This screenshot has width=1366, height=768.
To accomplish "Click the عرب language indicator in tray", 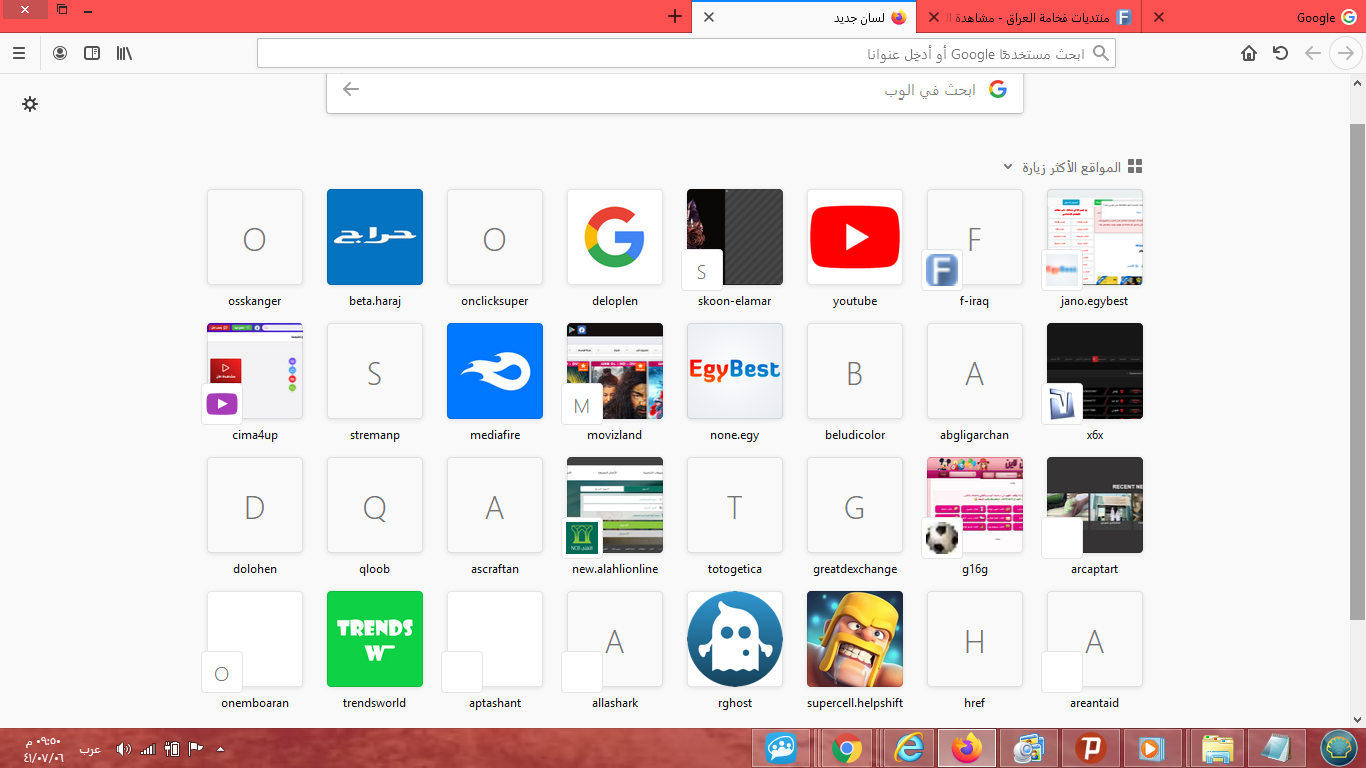I will point(90,749).
